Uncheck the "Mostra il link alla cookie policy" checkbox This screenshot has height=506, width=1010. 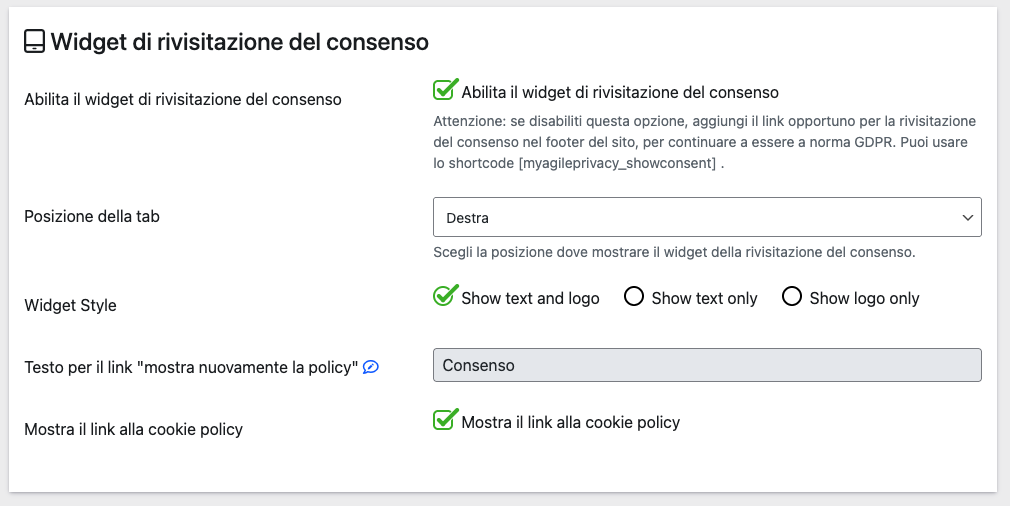(444, 421)
